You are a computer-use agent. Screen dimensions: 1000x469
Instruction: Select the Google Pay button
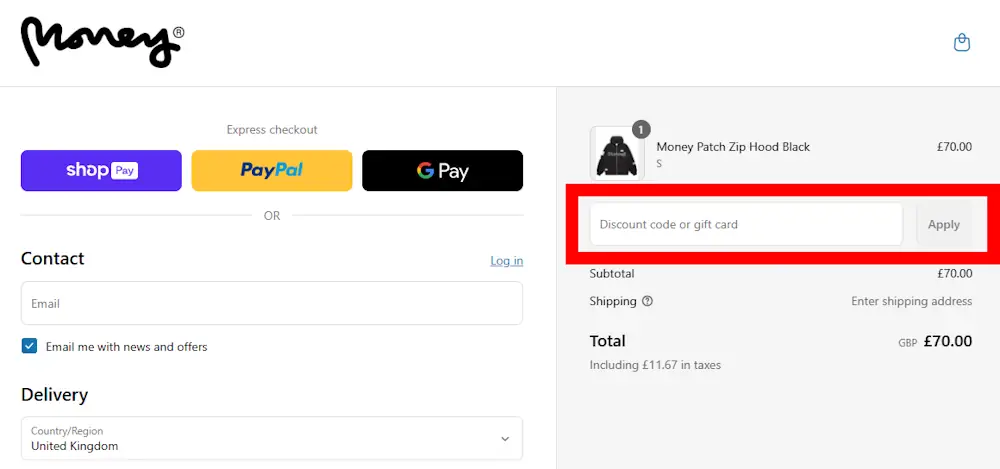442,171
